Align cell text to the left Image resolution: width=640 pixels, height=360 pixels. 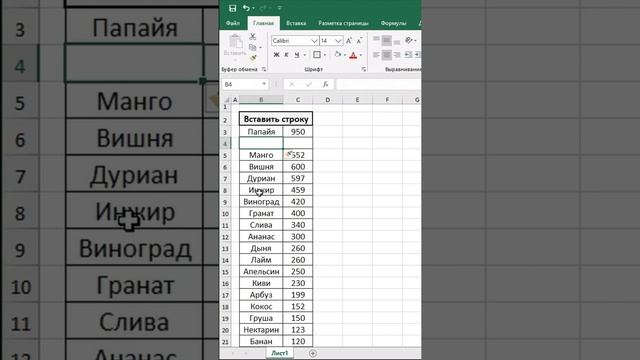pos(376,55)
